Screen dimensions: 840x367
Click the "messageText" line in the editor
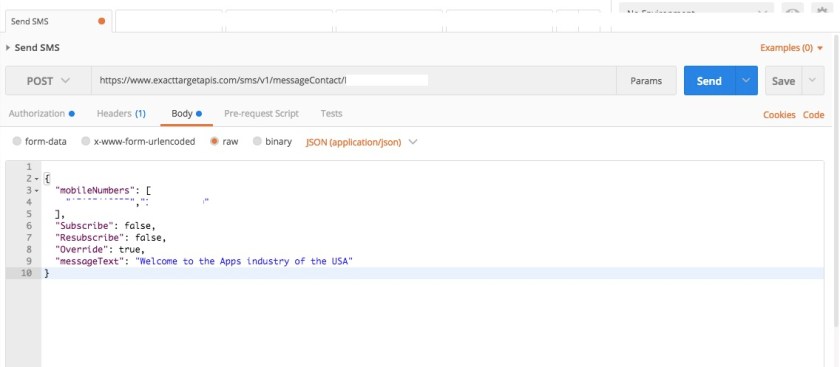pos(204,261)
